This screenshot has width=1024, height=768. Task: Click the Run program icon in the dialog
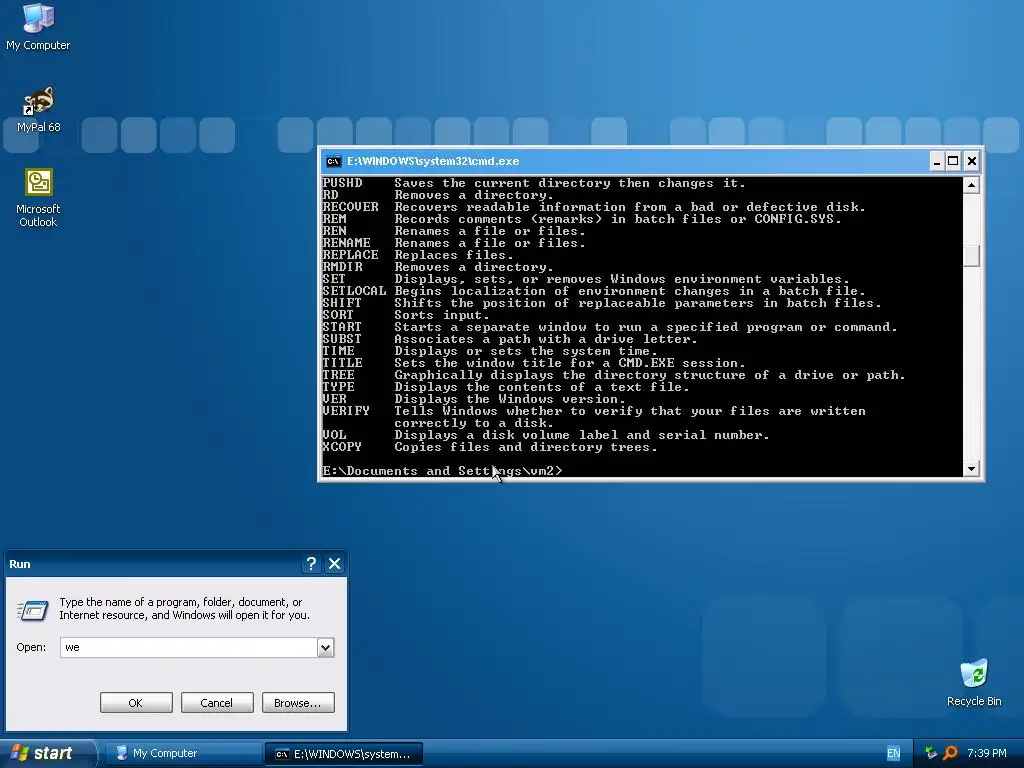32,610
